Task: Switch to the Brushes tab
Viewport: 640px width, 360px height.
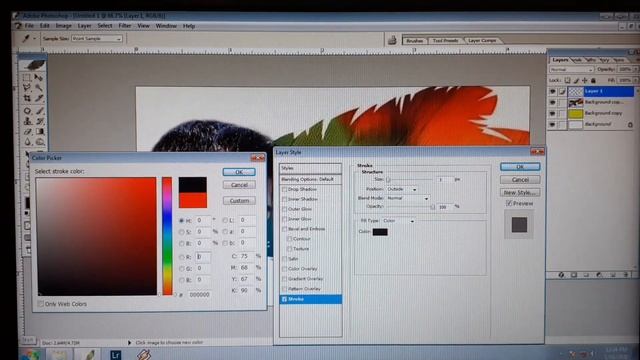Action: (x=415, y=40)
